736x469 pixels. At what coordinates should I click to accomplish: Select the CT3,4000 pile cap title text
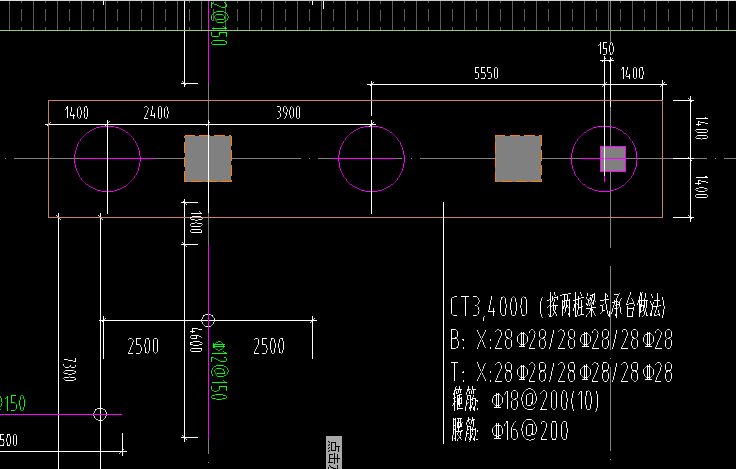[558, 307]
